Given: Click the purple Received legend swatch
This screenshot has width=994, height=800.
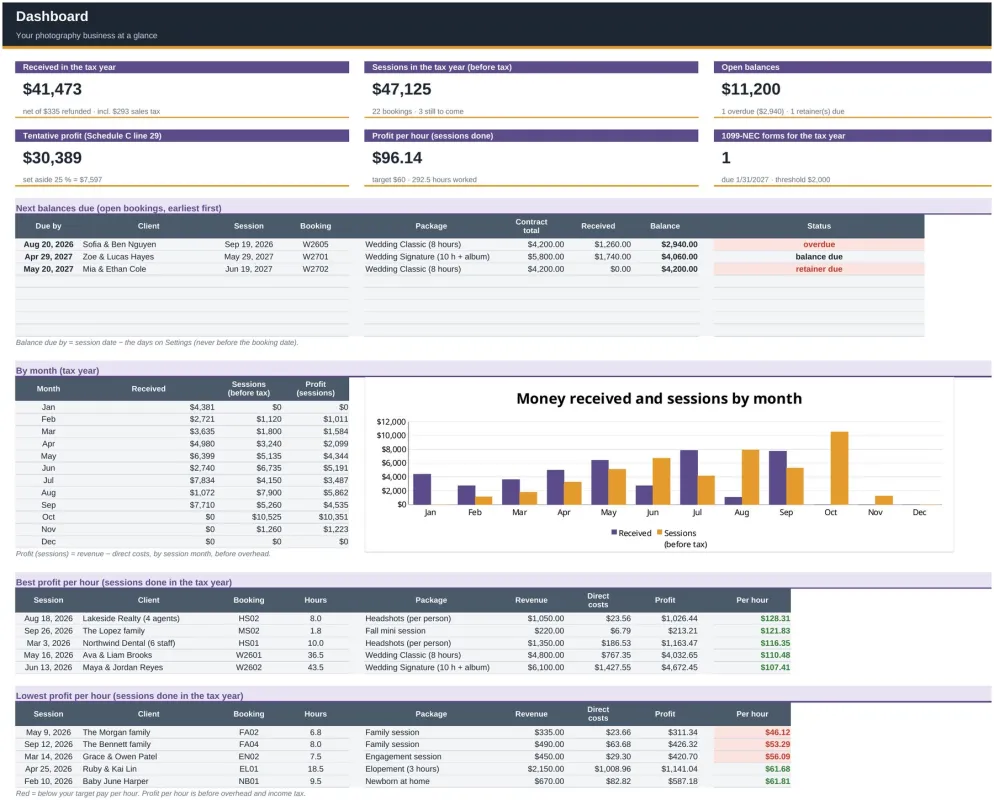Looking at the screenshot, I should pyautogui.click(x=614, y=532).
